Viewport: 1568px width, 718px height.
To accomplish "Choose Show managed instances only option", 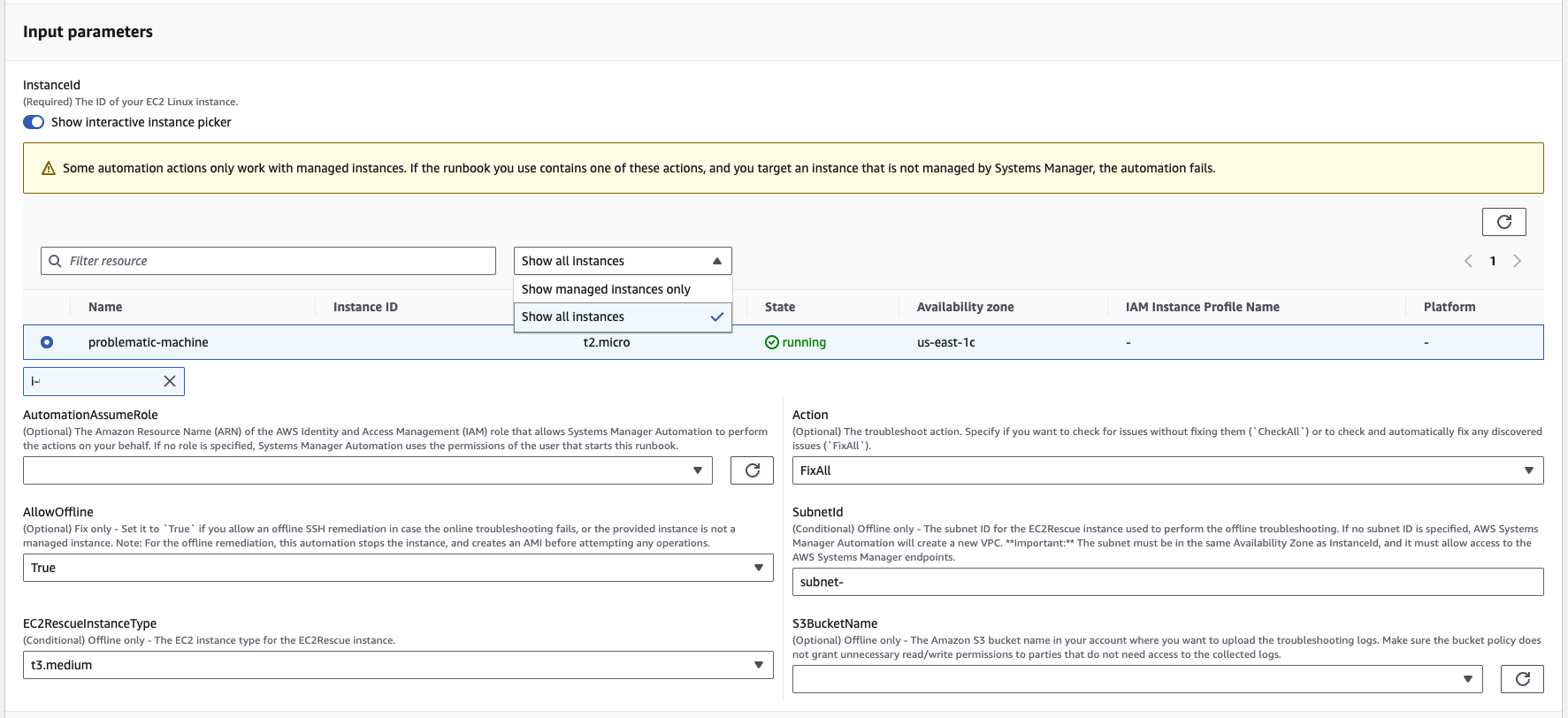I will click(606, 289).
